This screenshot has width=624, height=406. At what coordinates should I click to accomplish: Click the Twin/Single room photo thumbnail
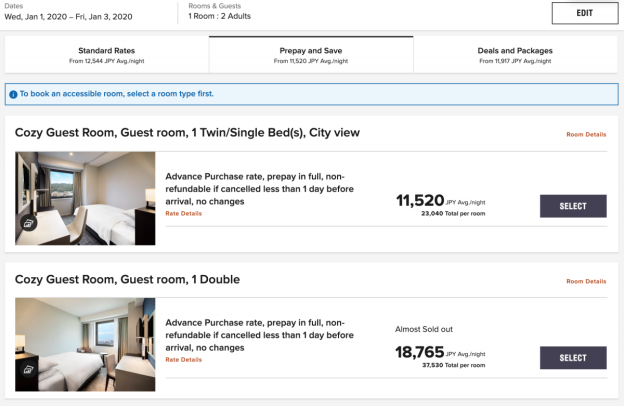point(85,198)
